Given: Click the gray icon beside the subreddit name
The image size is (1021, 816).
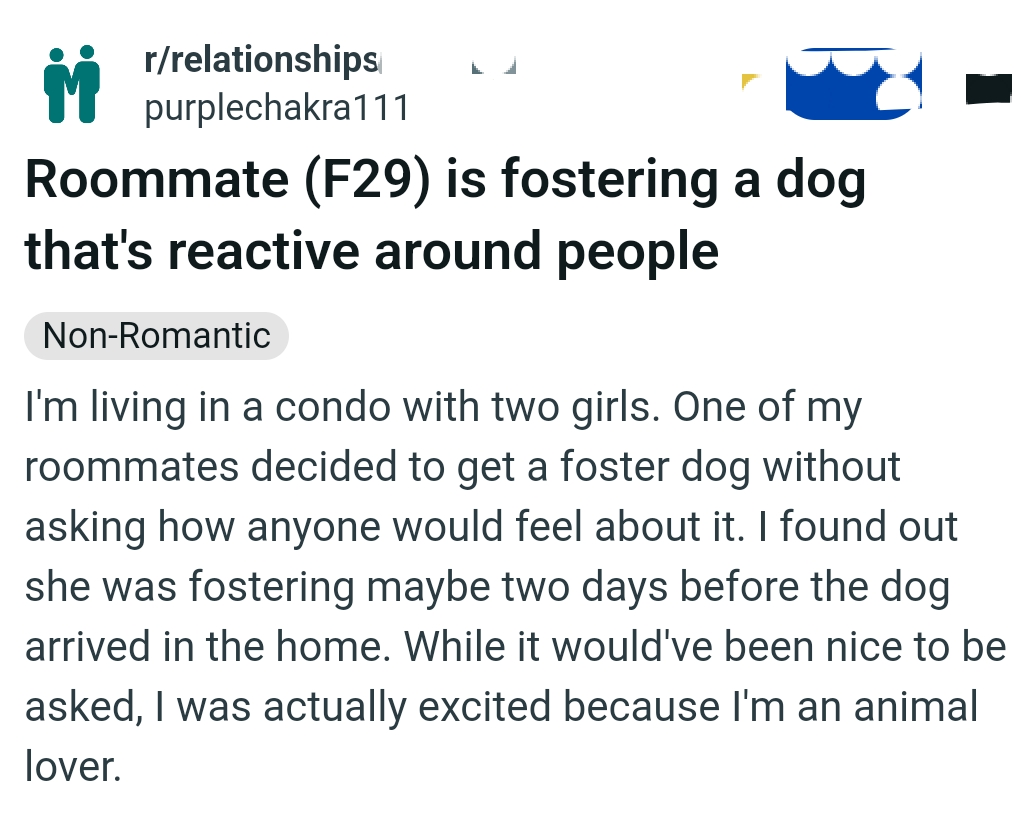Looking at the screenshot, I should pos(492,64).
